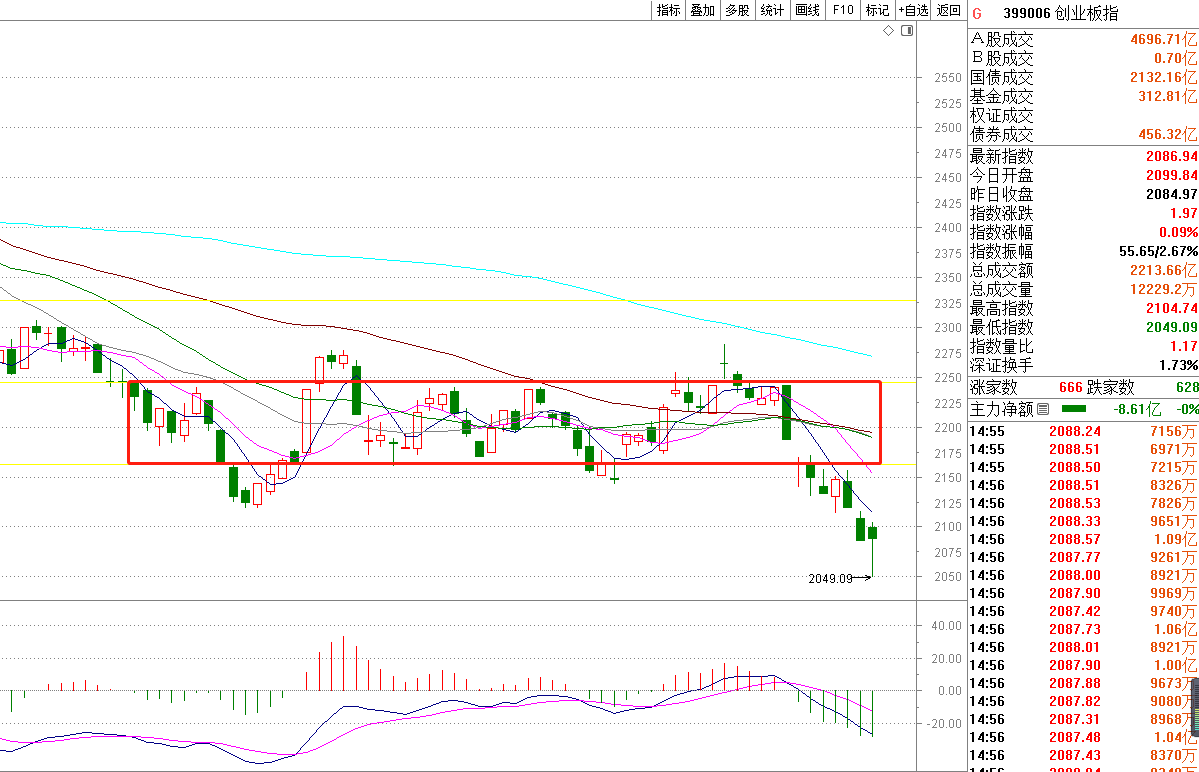Screen dimensions: 1199x772
Task: Select the 最新指数 value 2086.94
Action: point(1171,156)
